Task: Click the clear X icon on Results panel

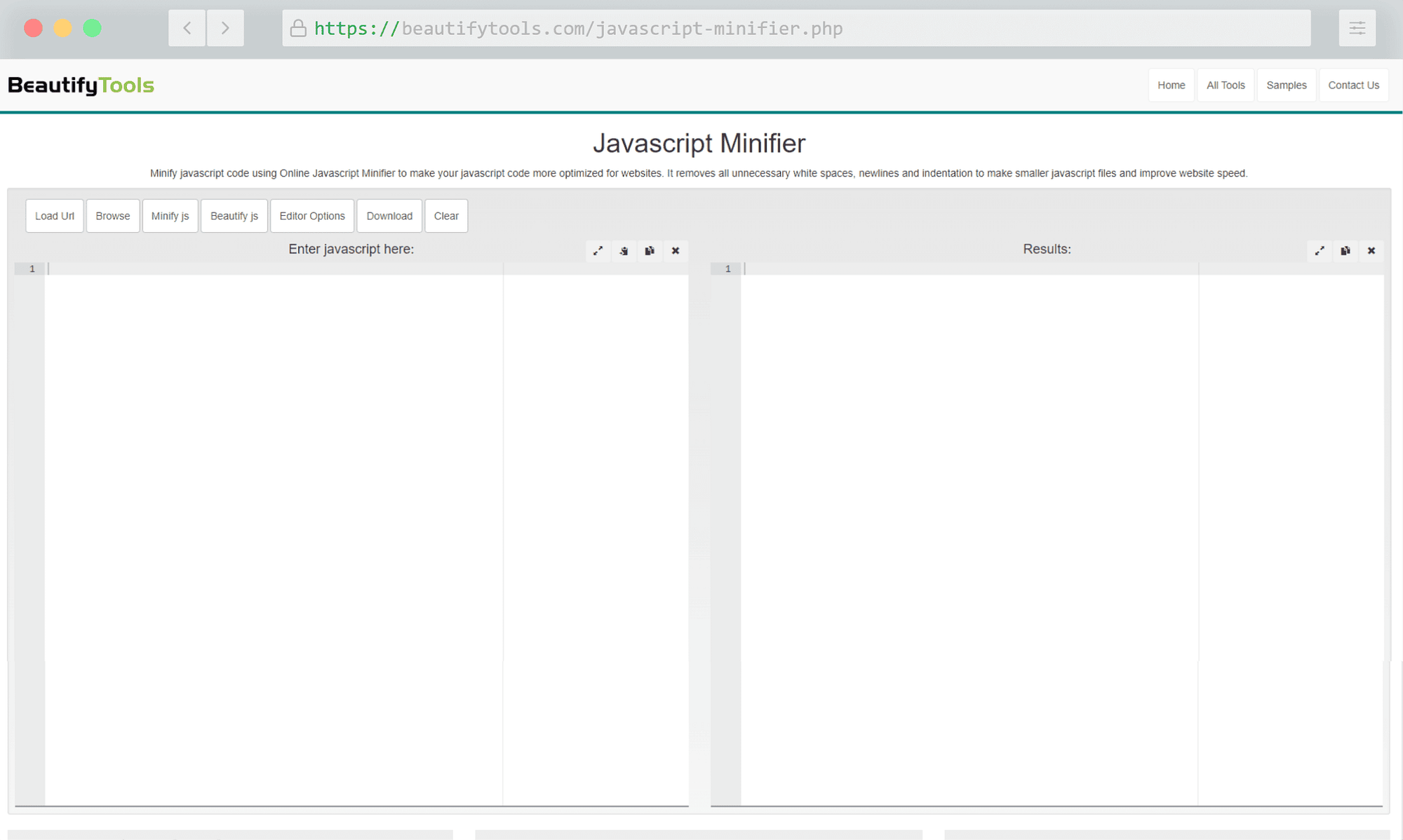Action: click(x=1372, y=250)
